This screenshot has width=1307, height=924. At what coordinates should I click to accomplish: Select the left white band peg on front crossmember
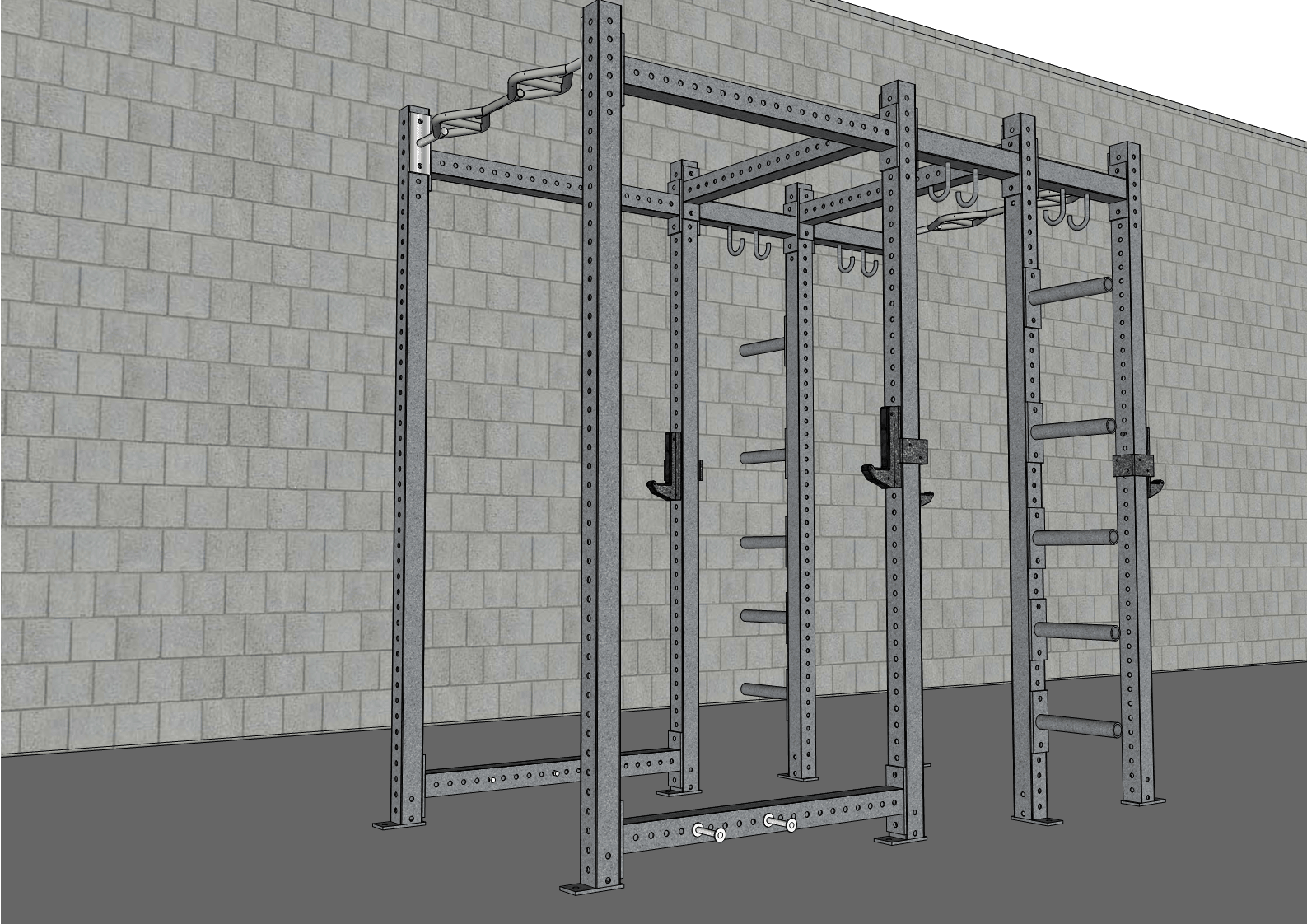tap(711, 833)
